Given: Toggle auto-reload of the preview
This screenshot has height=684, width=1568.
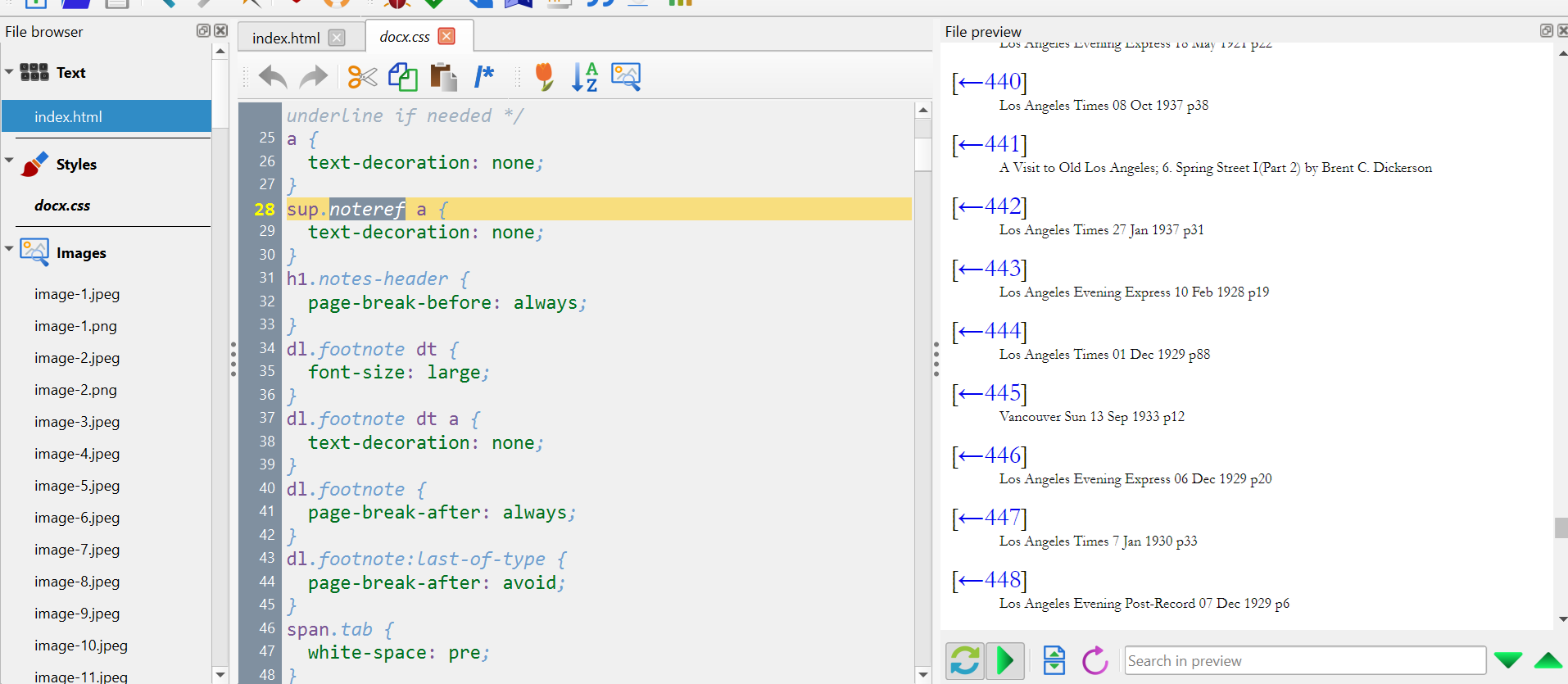Looking at the screenshot, I should click(965, 660).
